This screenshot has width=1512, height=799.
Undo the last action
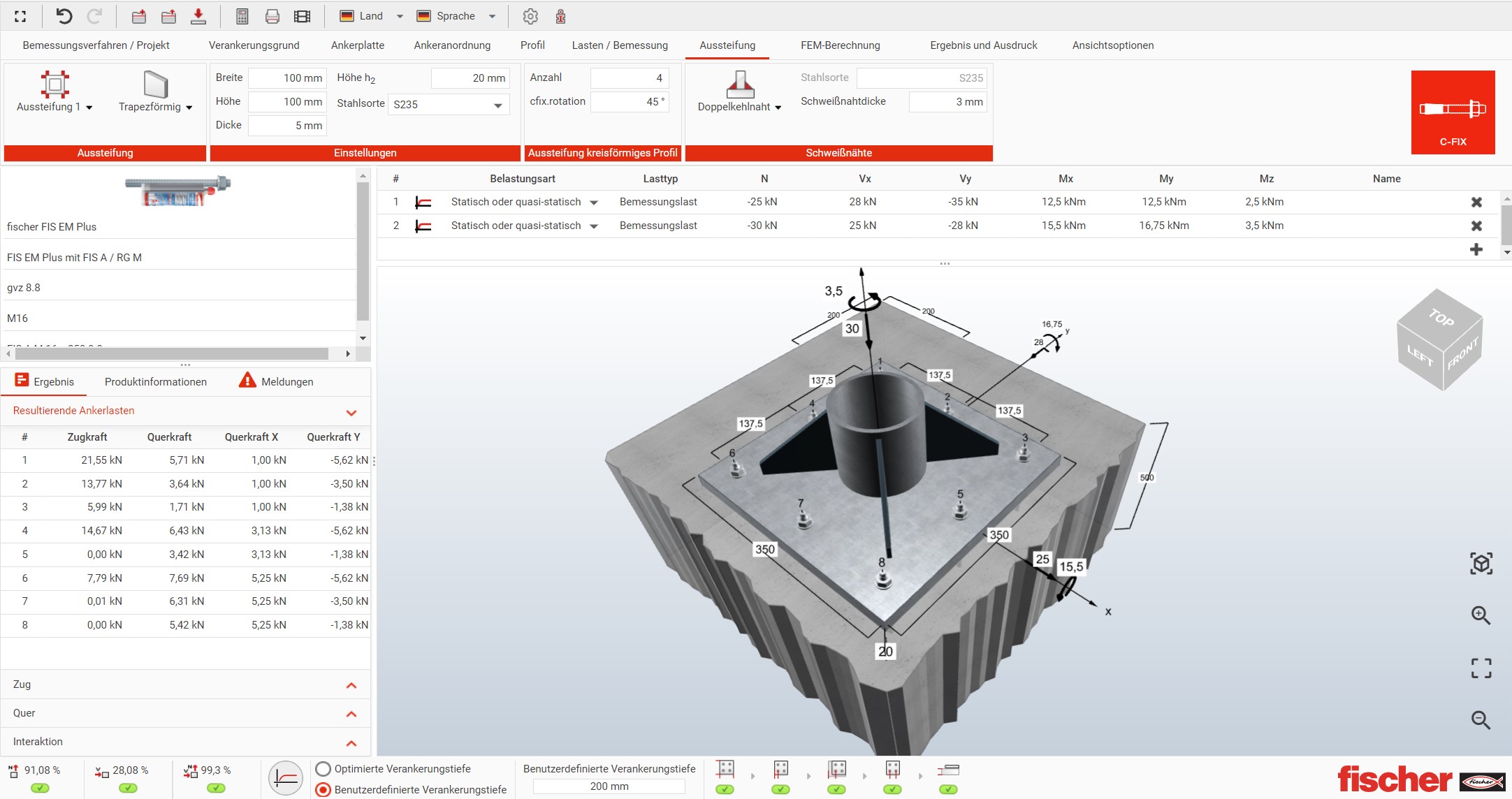(65, 16)
